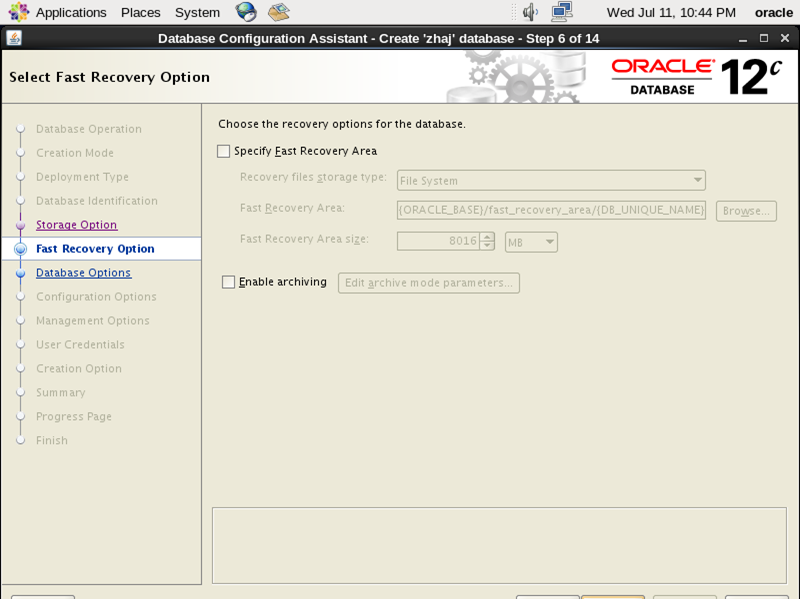The height and width of the screenshot is (599, 800).
Task: Click 'User Credentials' step text
Action: point(80,344)
